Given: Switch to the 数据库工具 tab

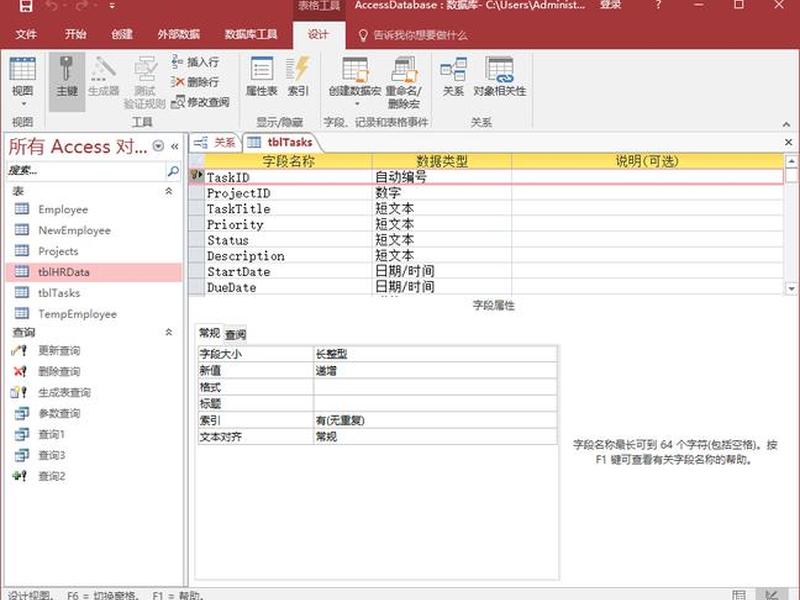Looking at the screenshot, I should [x=251, y=34].
